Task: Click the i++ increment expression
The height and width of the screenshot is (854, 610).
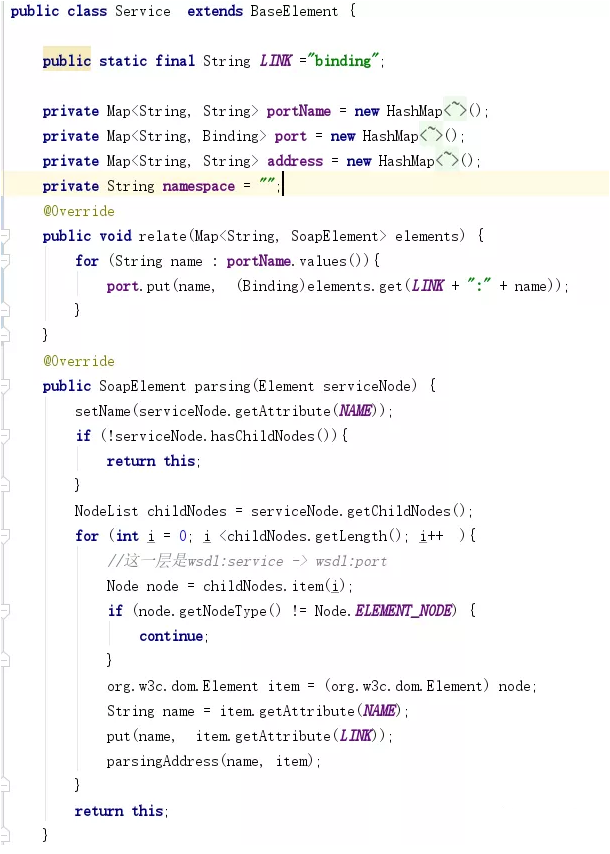Action: (x=431, y=536)
